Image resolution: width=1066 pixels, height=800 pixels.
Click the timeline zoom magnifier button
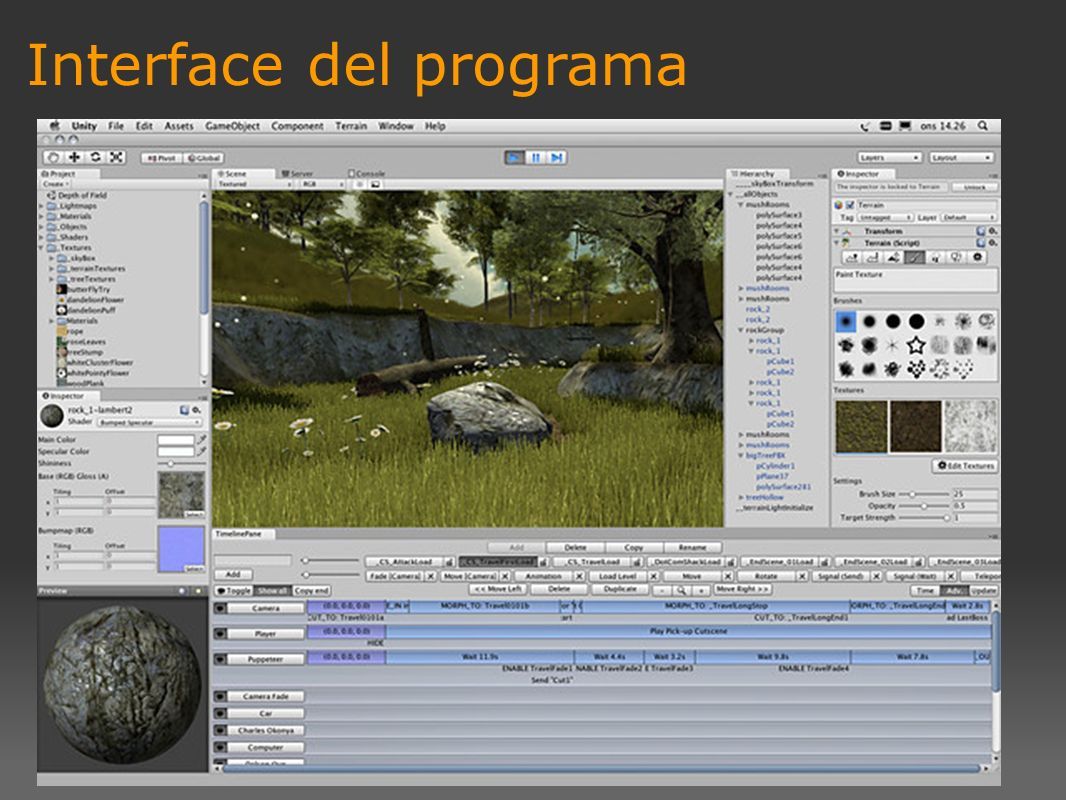click(x=681, y=591)
